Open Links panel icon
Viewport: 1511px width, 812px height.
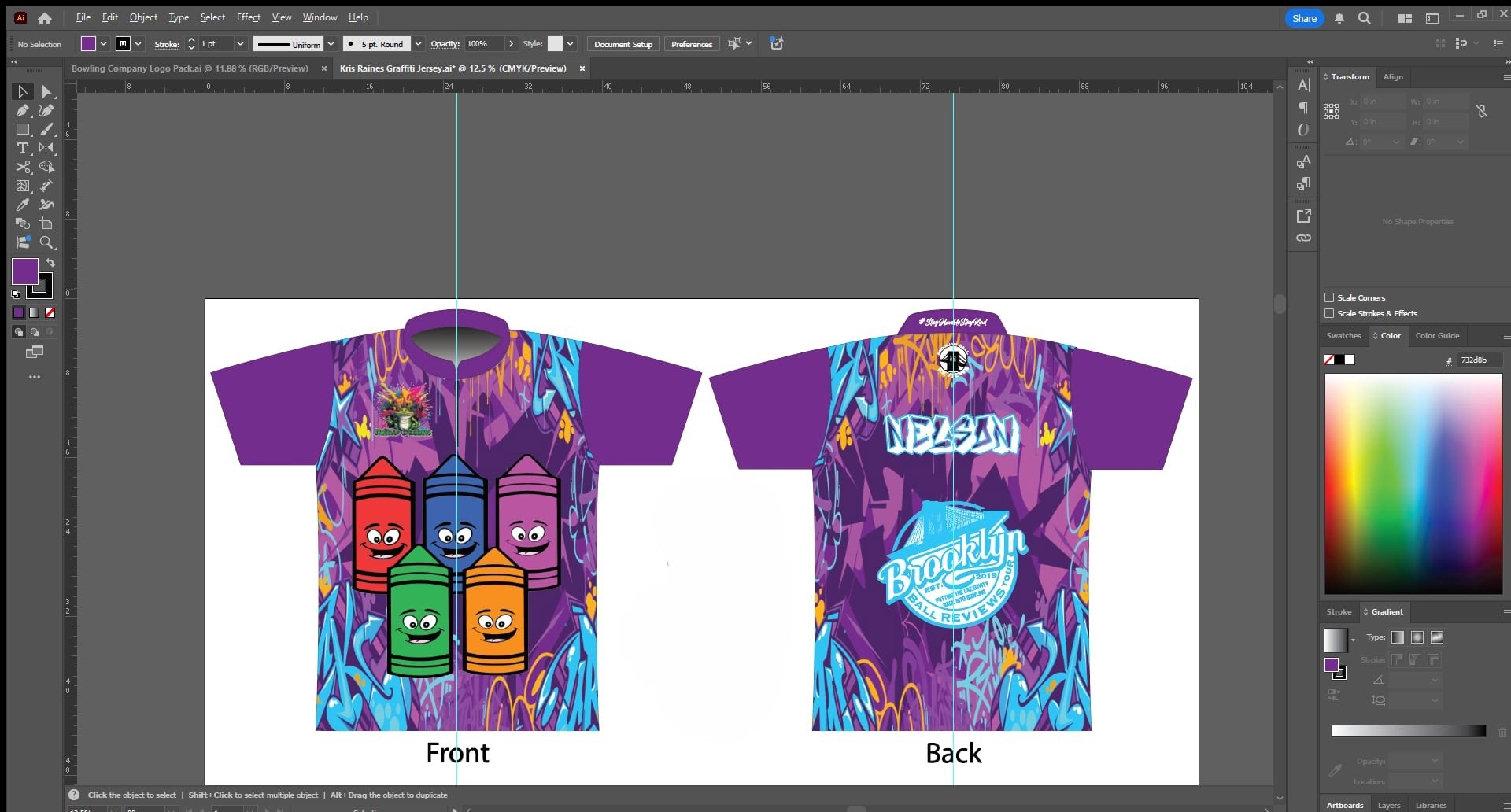1303,238
